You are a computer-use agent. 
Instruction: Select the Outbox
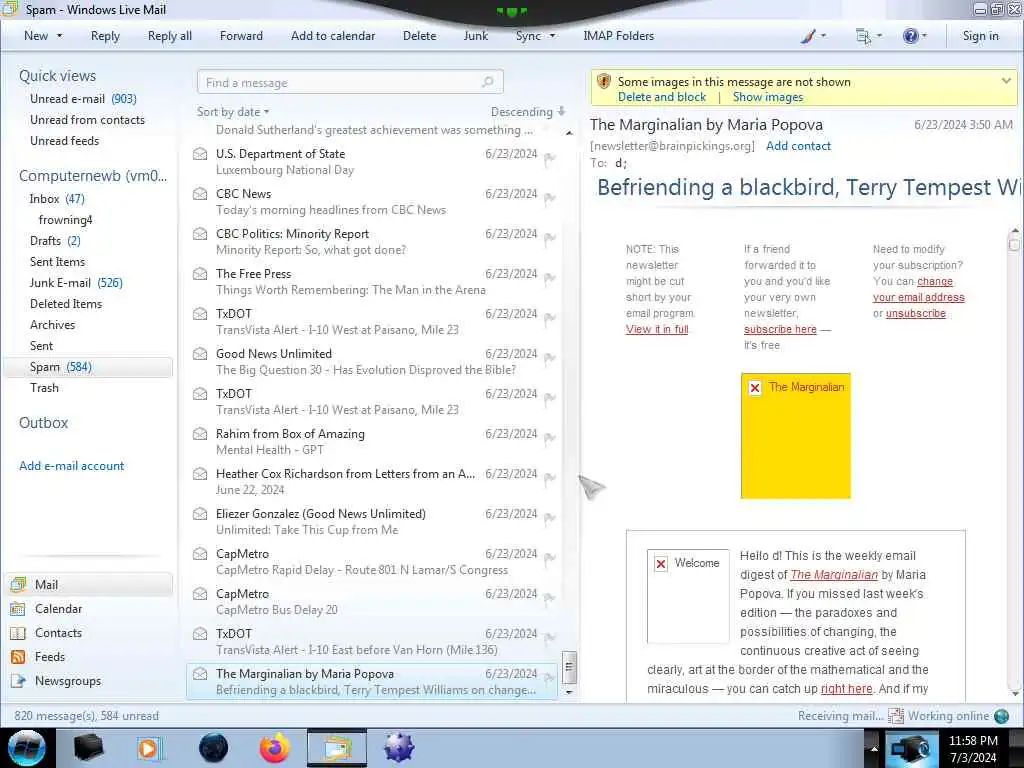pos(44,423)
